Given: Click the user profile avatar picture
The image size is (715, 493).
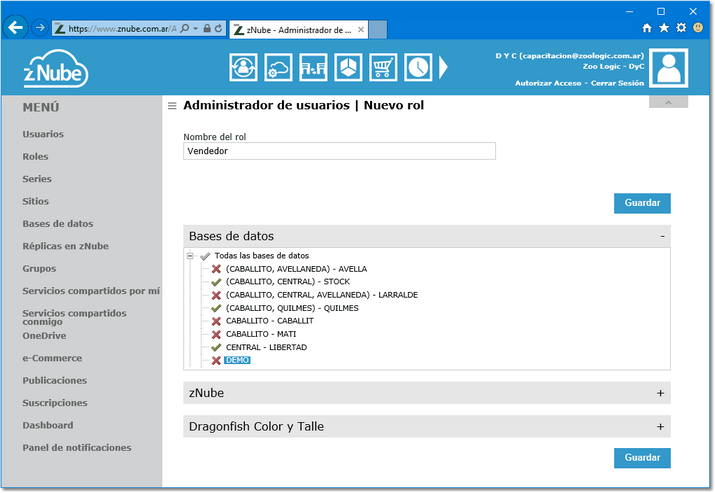Looking at the screenshot, I should (x=668, y=68).
